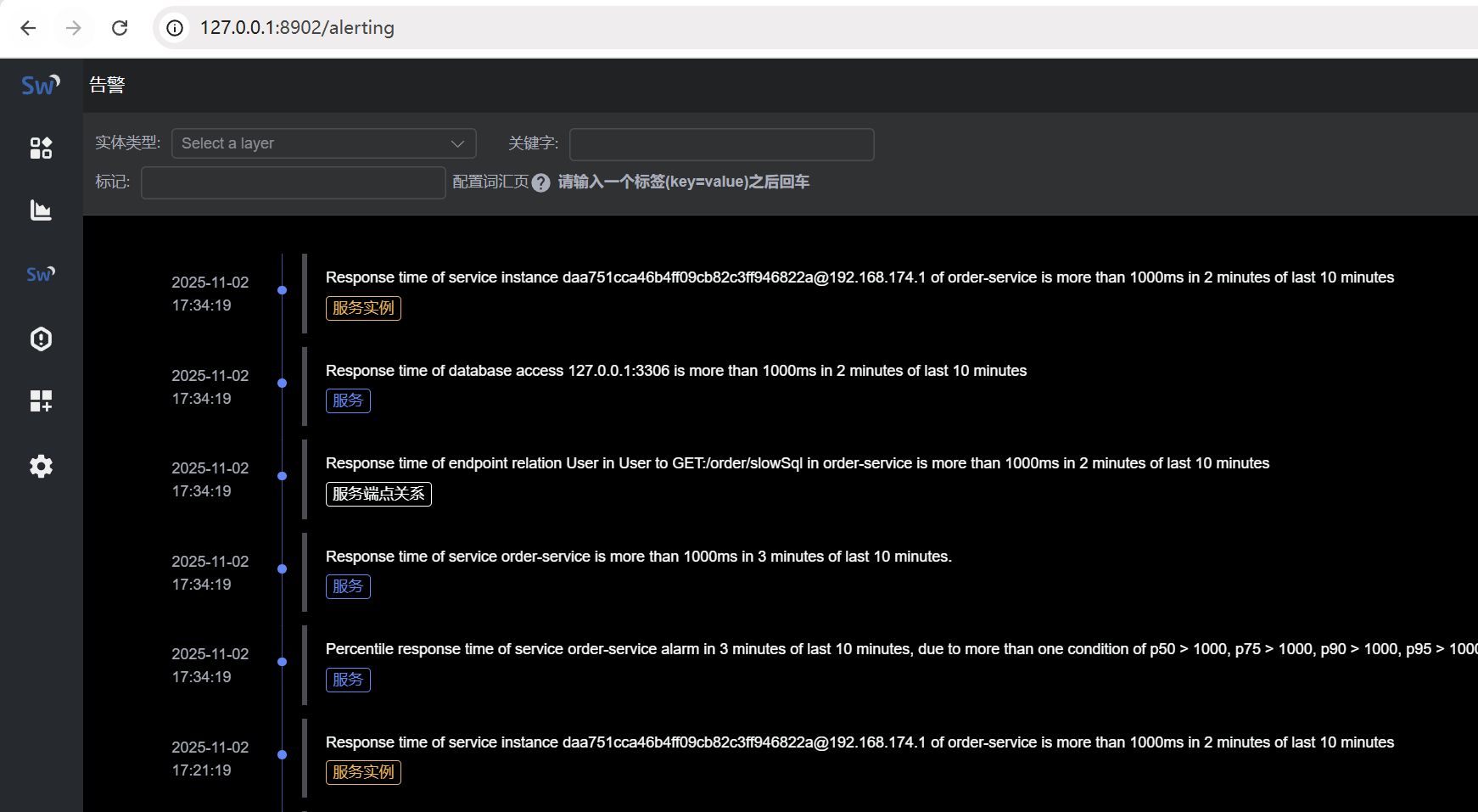The height and width of the screenshot is (812, 1478).
Task: Click the site info icon in address bar
Action: pyautogui.click(x=175, y=28)
